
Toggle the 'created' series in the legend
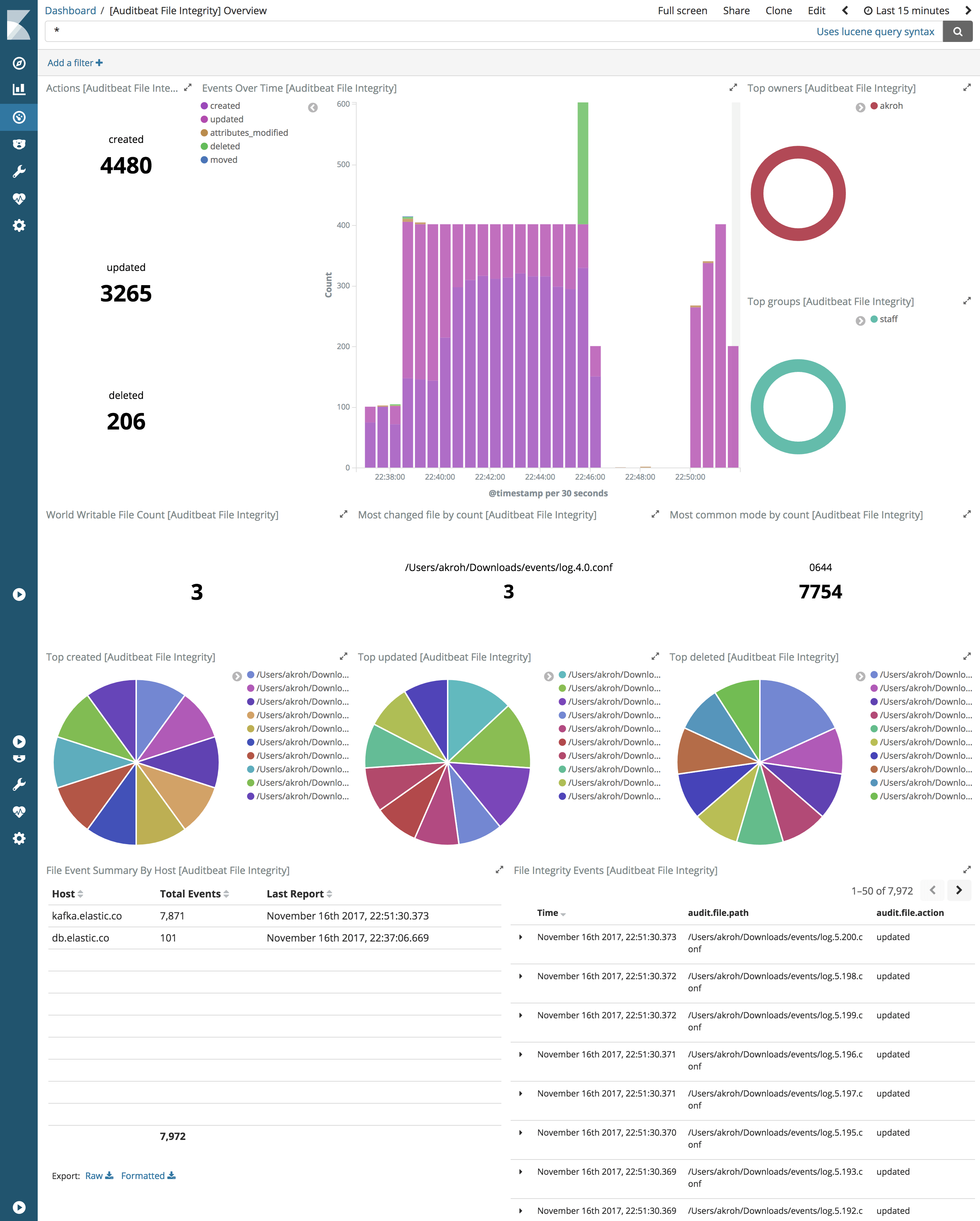coord(224,105)
